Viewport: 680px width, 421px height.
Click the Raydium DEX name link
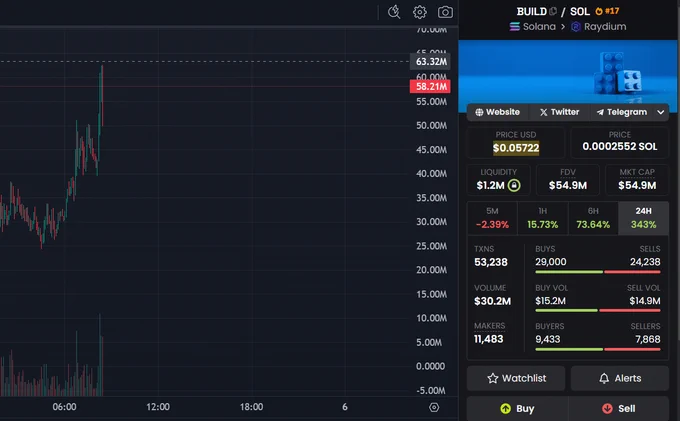tap(605, 27)
